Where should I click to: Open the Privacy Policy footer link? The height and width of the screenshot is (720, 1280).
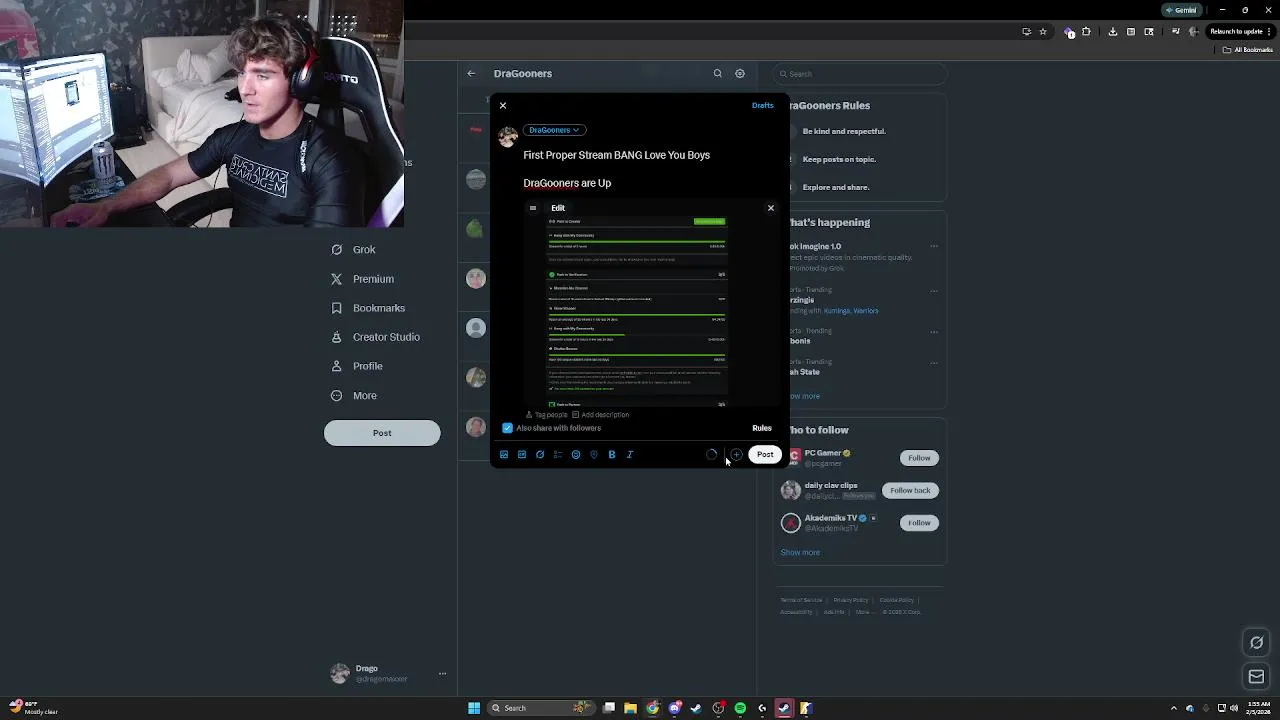pos(851,600)
